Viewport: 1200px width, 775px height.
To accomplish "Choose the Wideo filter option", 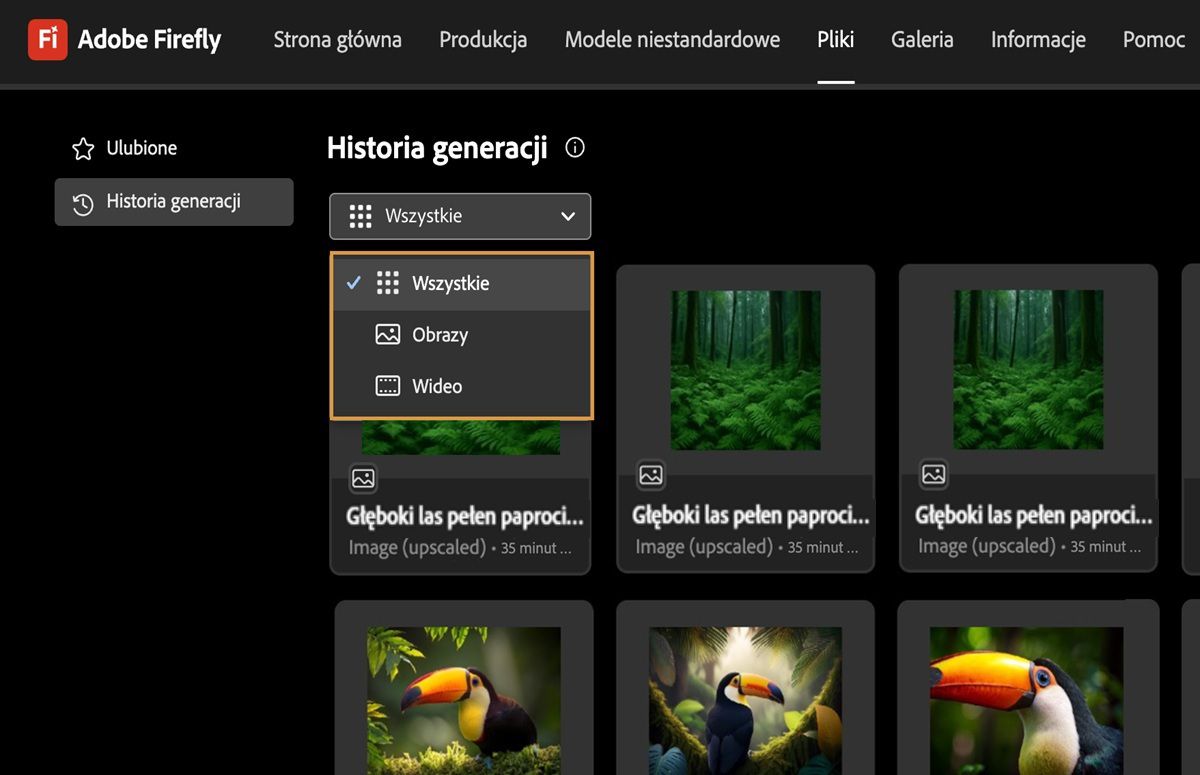I will (x=437, y=386).
